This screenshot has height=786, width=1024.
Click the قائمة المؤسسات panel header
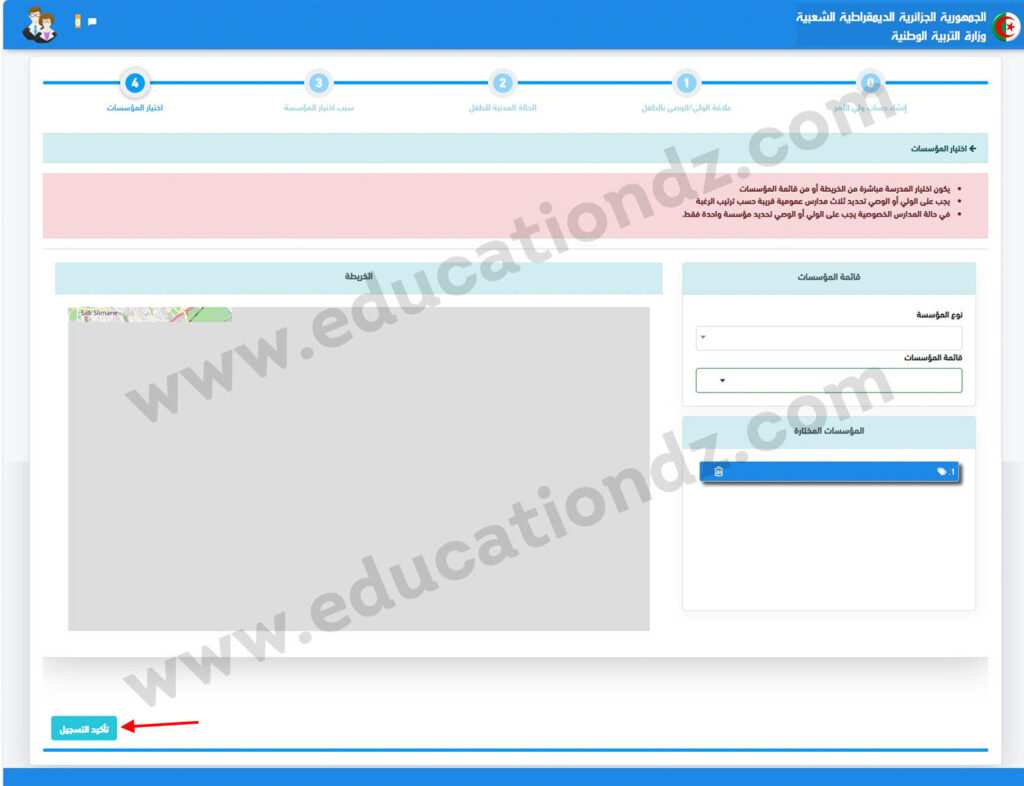[829, 277]
